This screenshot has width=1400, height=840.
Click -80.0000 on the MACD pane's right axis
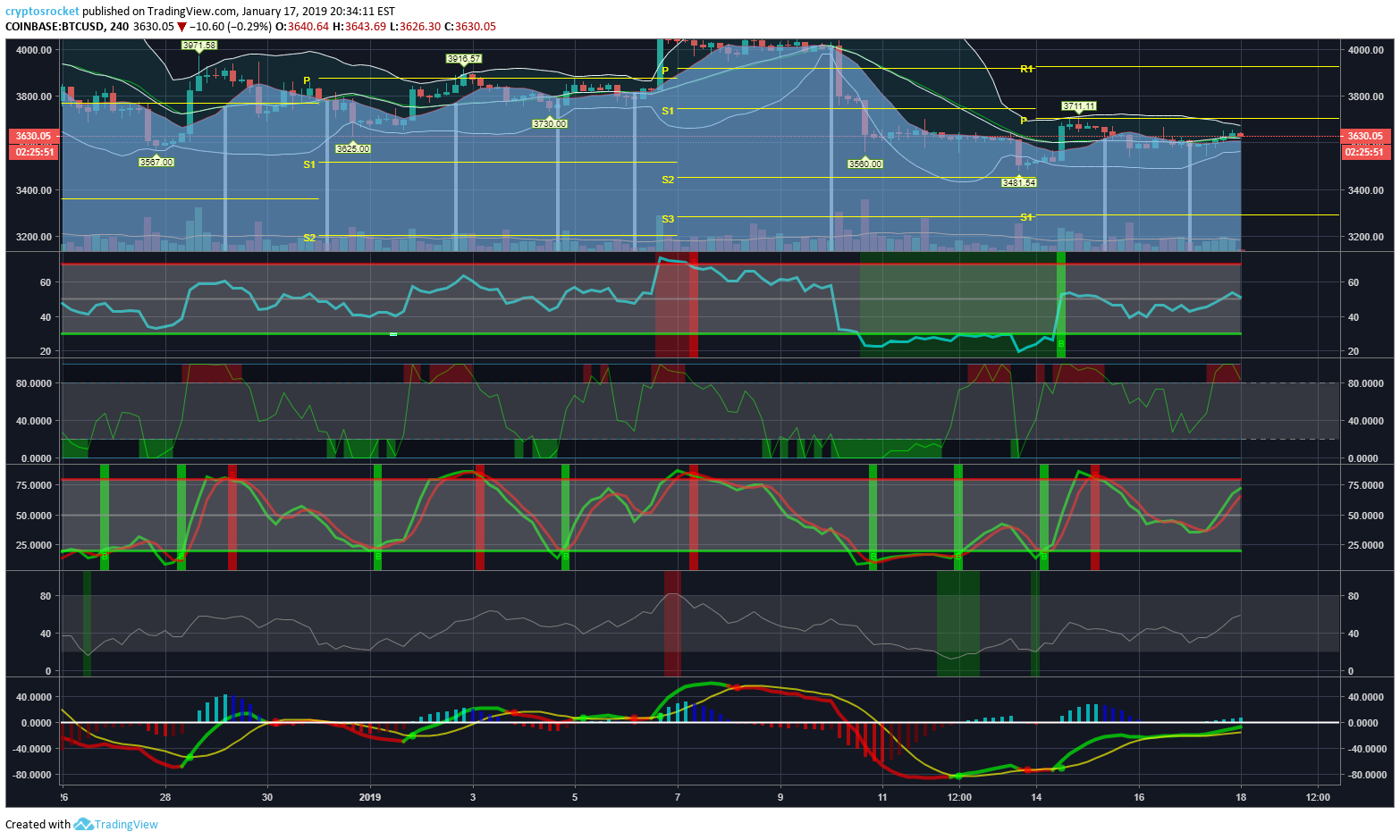coord(1366,775)
